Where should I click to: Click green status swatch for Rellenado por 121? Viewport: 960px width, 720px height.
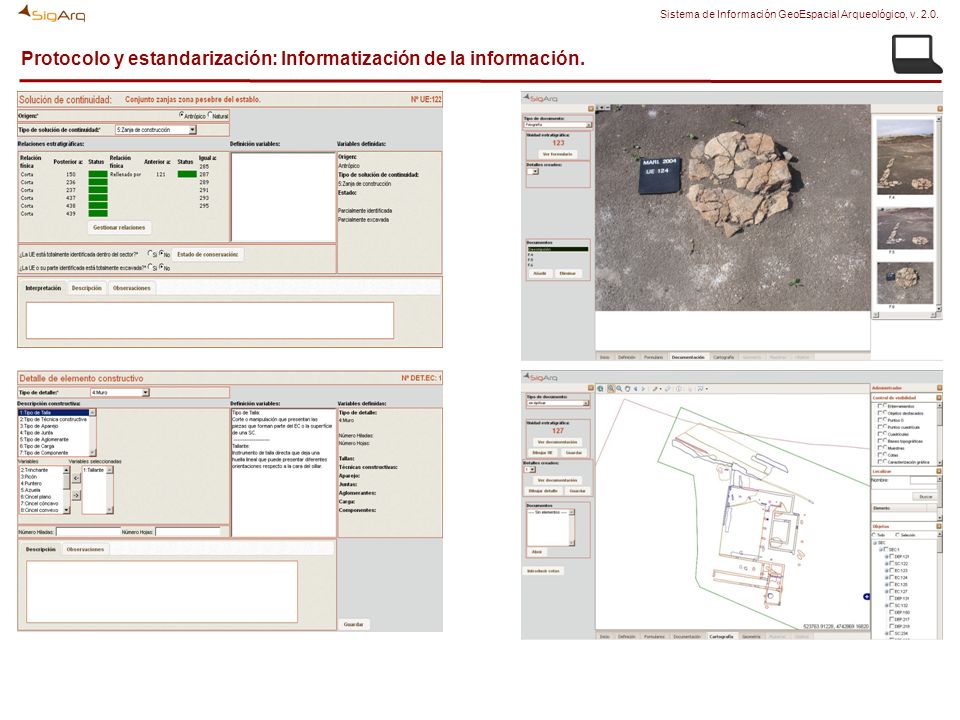point(187,174)
